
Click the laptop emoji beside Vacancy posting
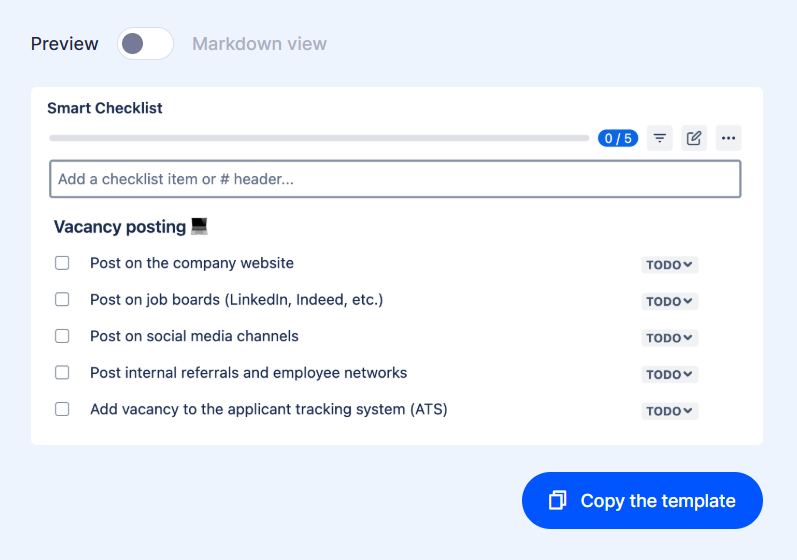199,227
